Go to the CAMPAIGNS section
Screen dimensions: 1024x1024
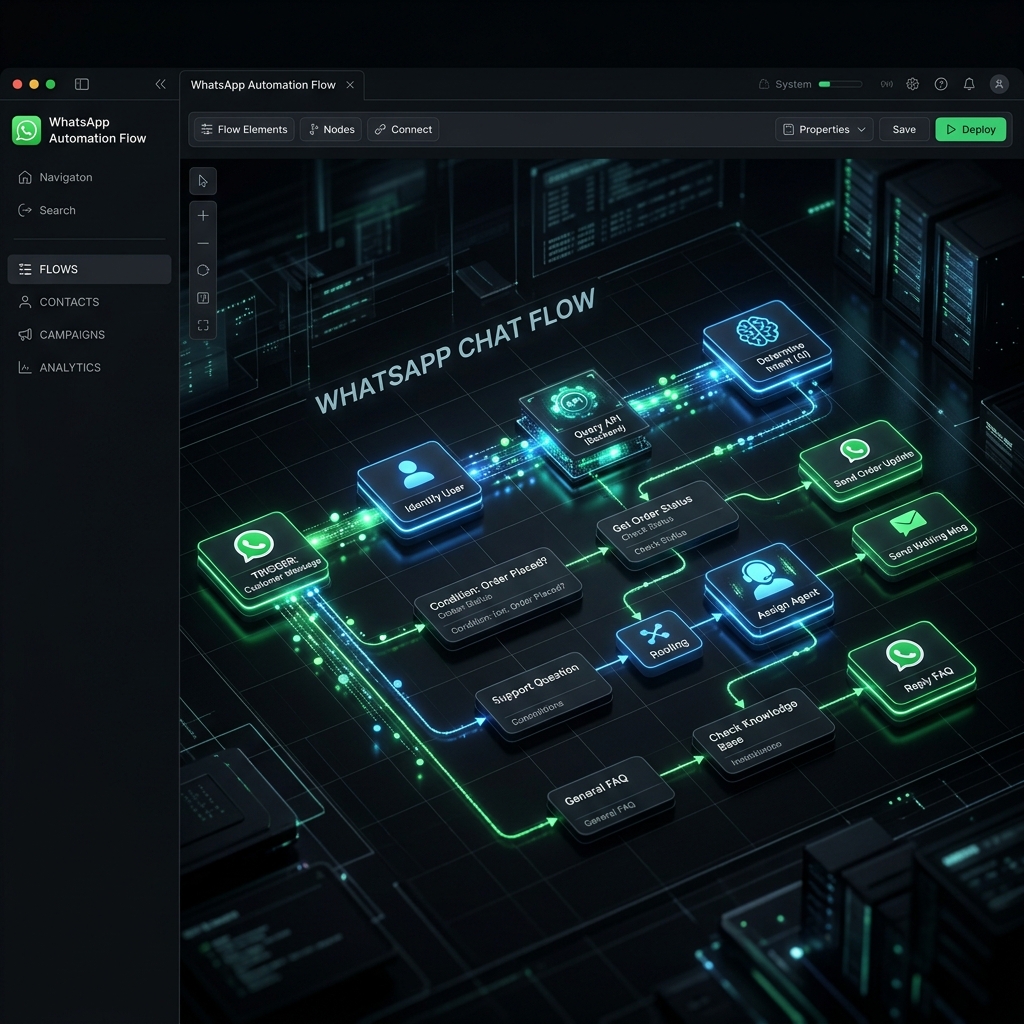click(61, 334)
